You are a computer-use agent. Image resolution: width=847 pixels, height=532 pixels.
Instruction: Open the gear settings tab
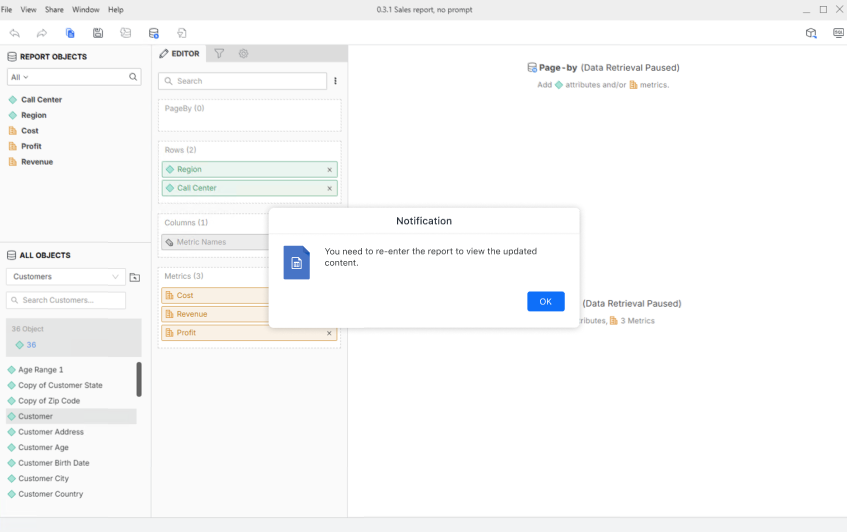click(243, 54)
